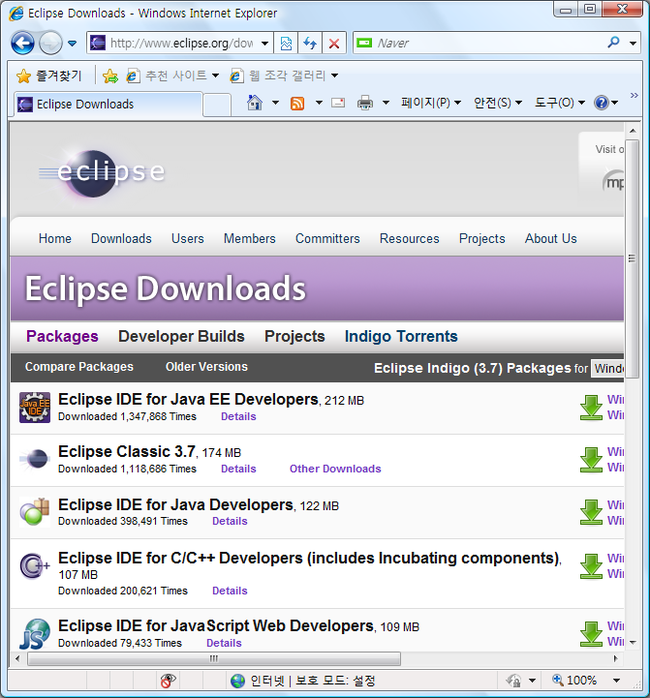Click the Compatibility View icon in address bar
The height and width of the screenshot is (698, 650).
[286, 43]
